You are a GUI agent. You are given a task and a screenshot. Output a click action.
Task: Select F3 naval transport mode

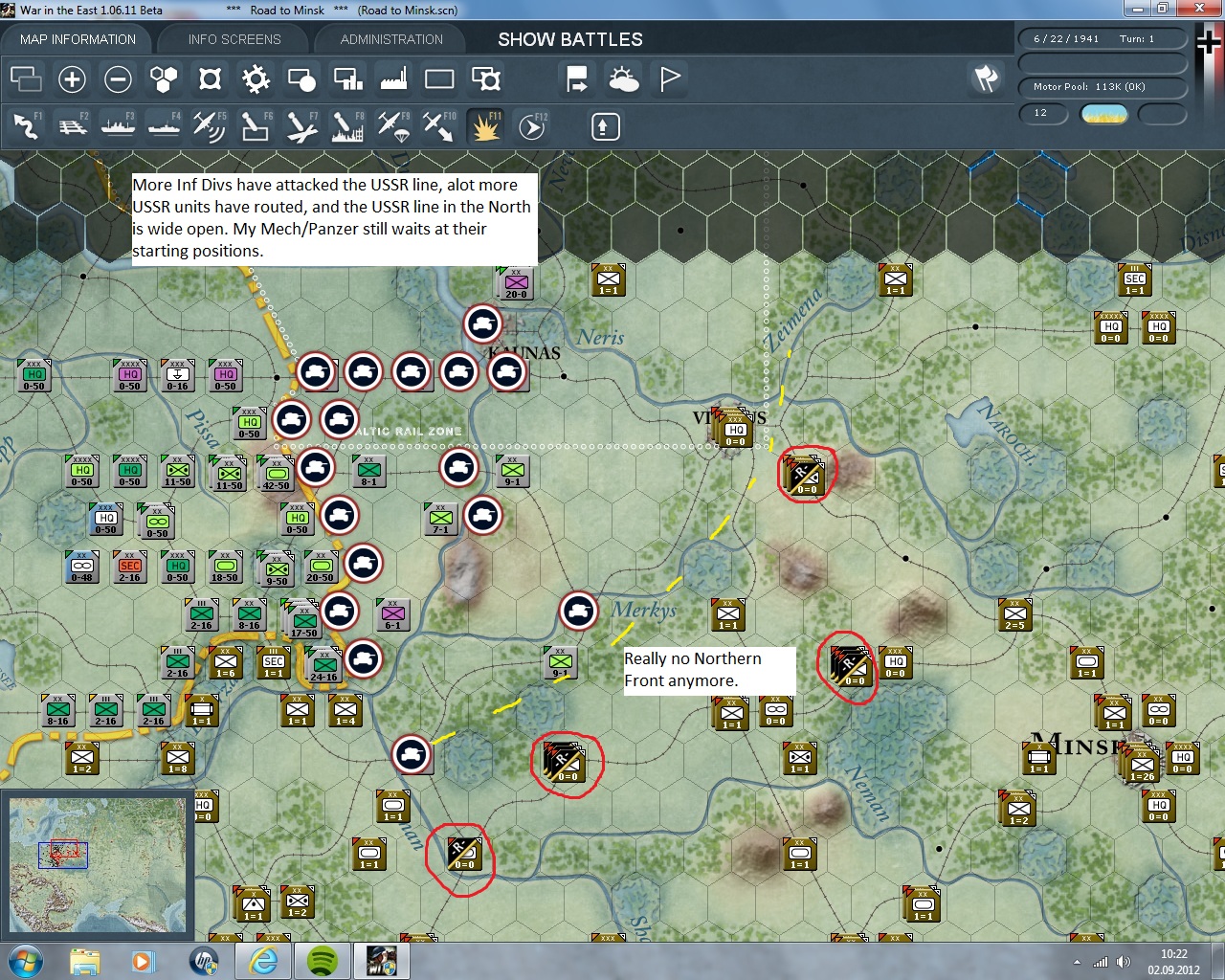118,126
